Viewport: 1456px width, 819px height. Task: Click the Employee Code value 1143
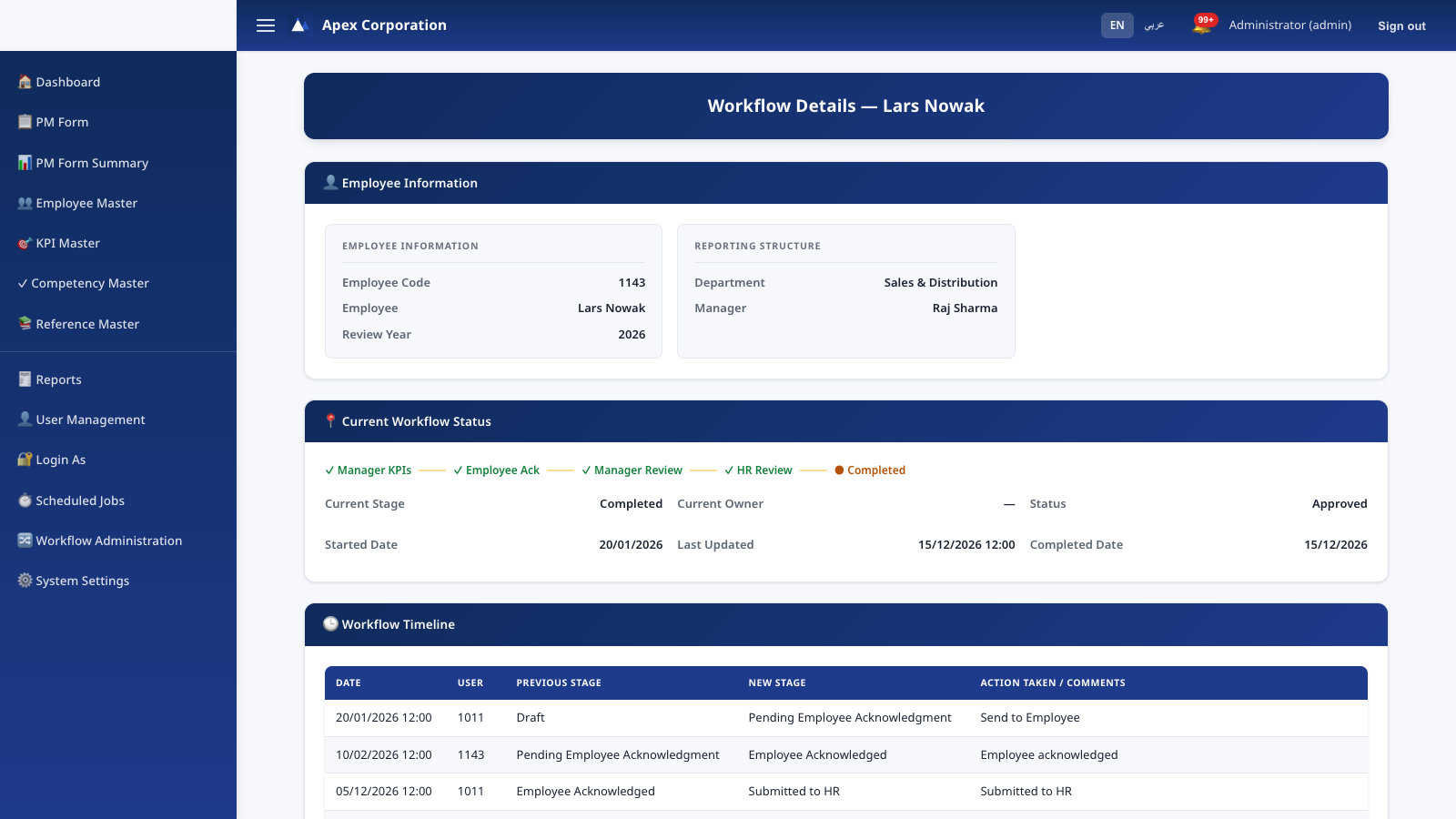pos(632,283)
